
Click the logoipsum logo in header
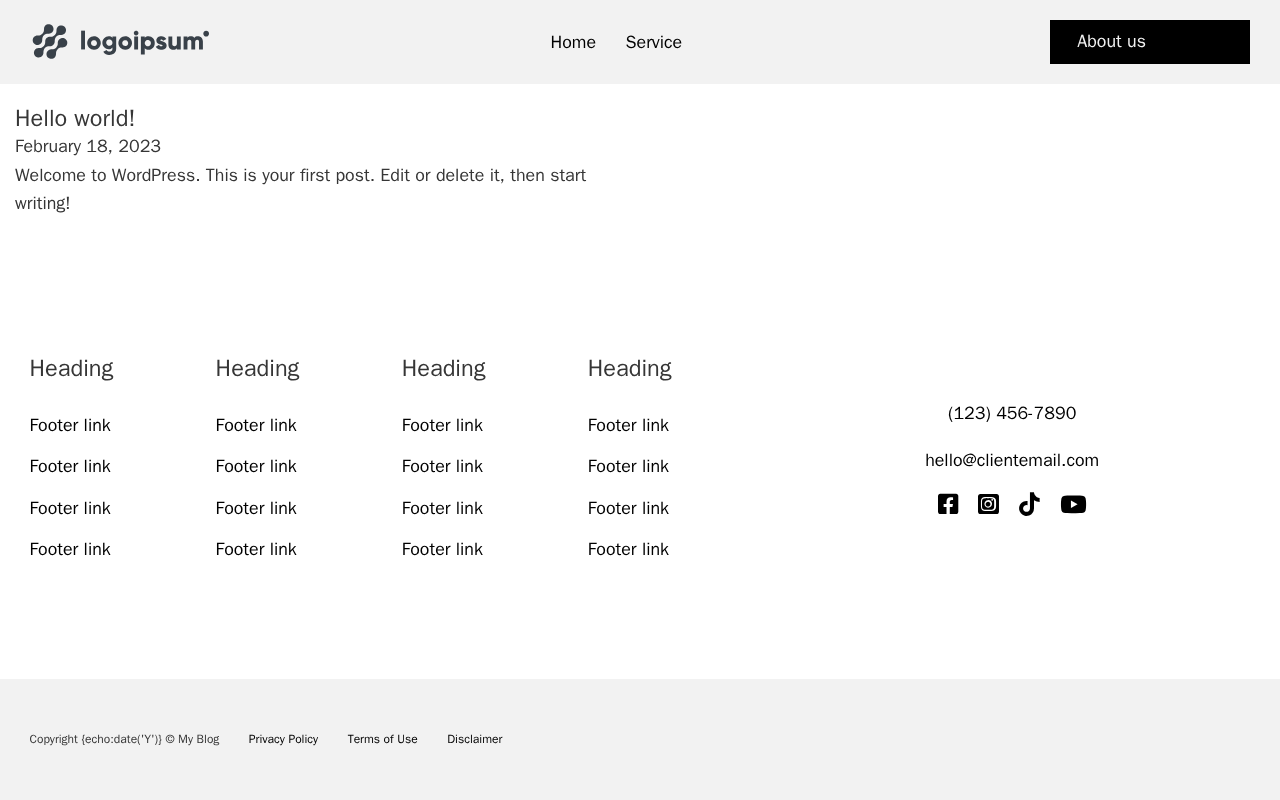click(x=120, y=42)
